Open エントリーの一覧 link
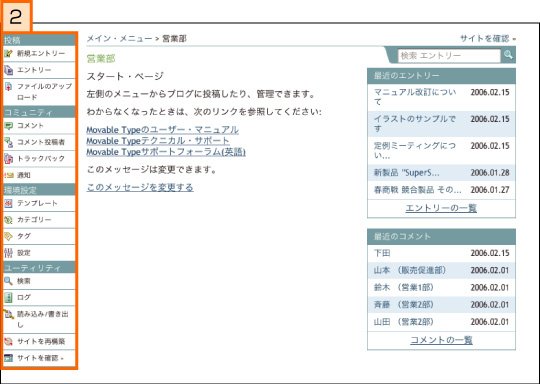The width and height of the screenshot is (540, 384). [441, 208]
